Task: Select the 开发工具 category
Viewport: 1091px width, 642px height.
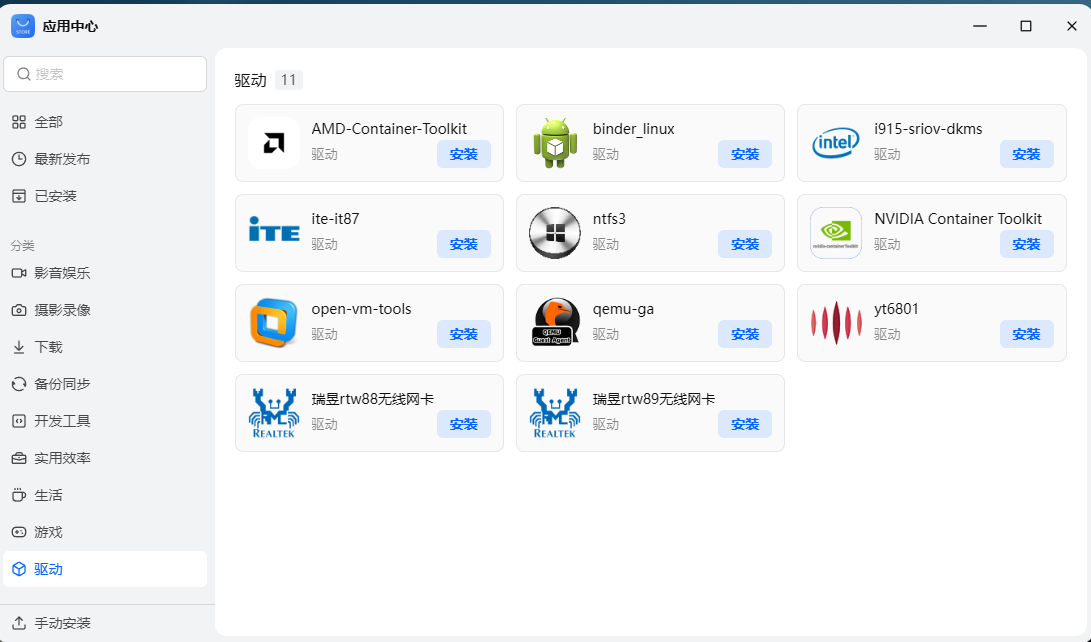Action: click(105, 421)
